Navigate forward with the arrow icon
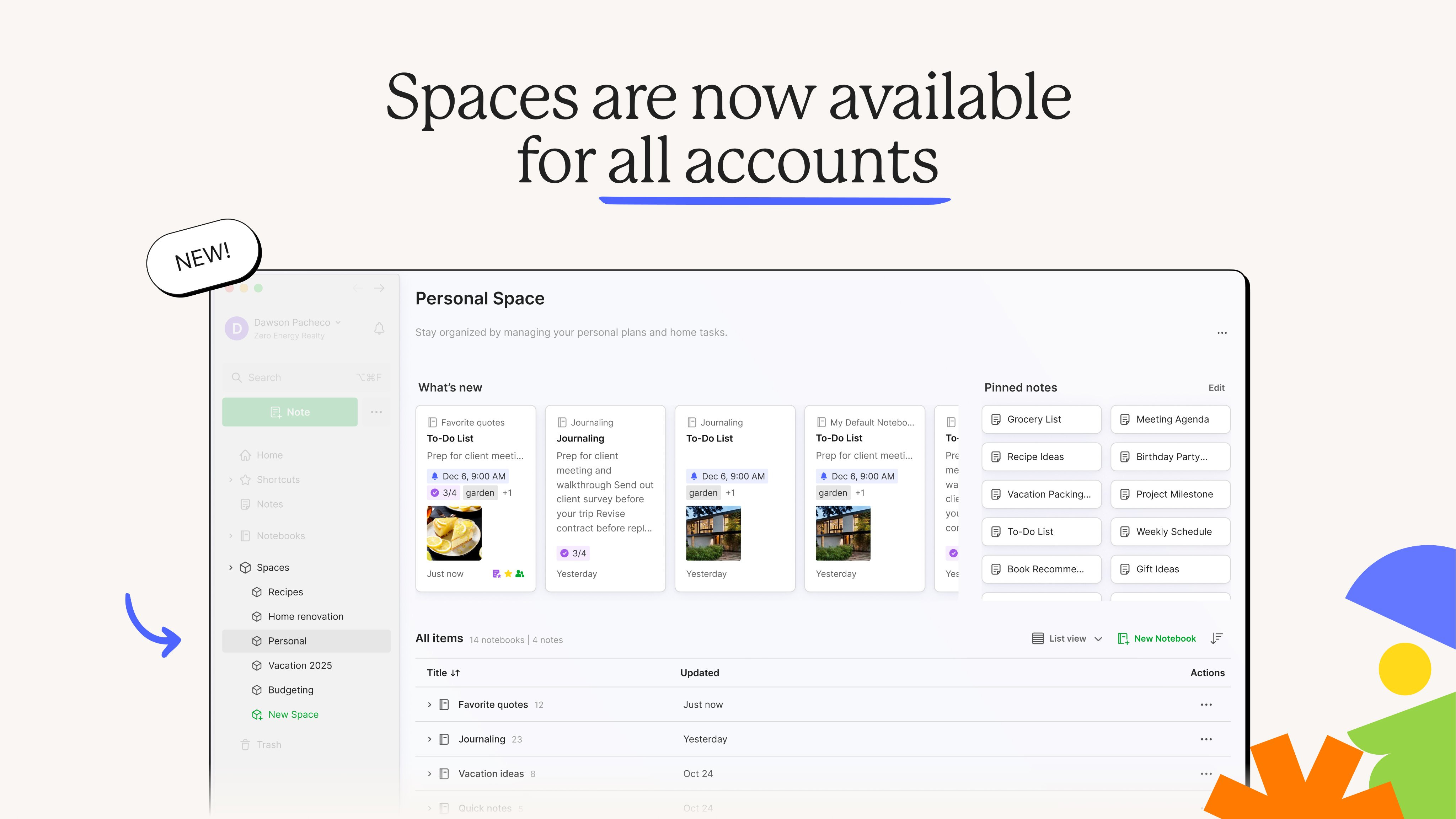This screenshot has width=1456, height=819. coord(379,288)
